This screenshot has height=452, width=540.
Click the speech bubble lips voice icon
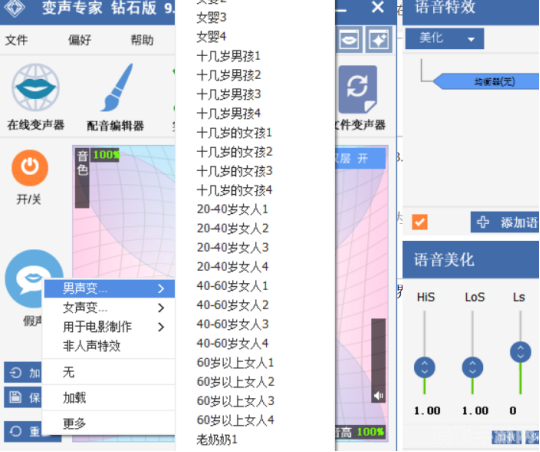pos(33,277)
